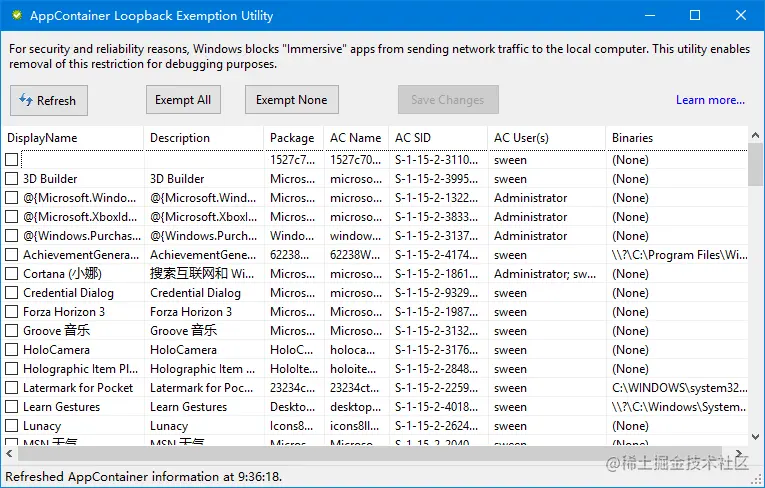This screenshot has width=765, height=488.
Task: Check the Learn Gestures checkbox
Action: (x=12, y=407)
